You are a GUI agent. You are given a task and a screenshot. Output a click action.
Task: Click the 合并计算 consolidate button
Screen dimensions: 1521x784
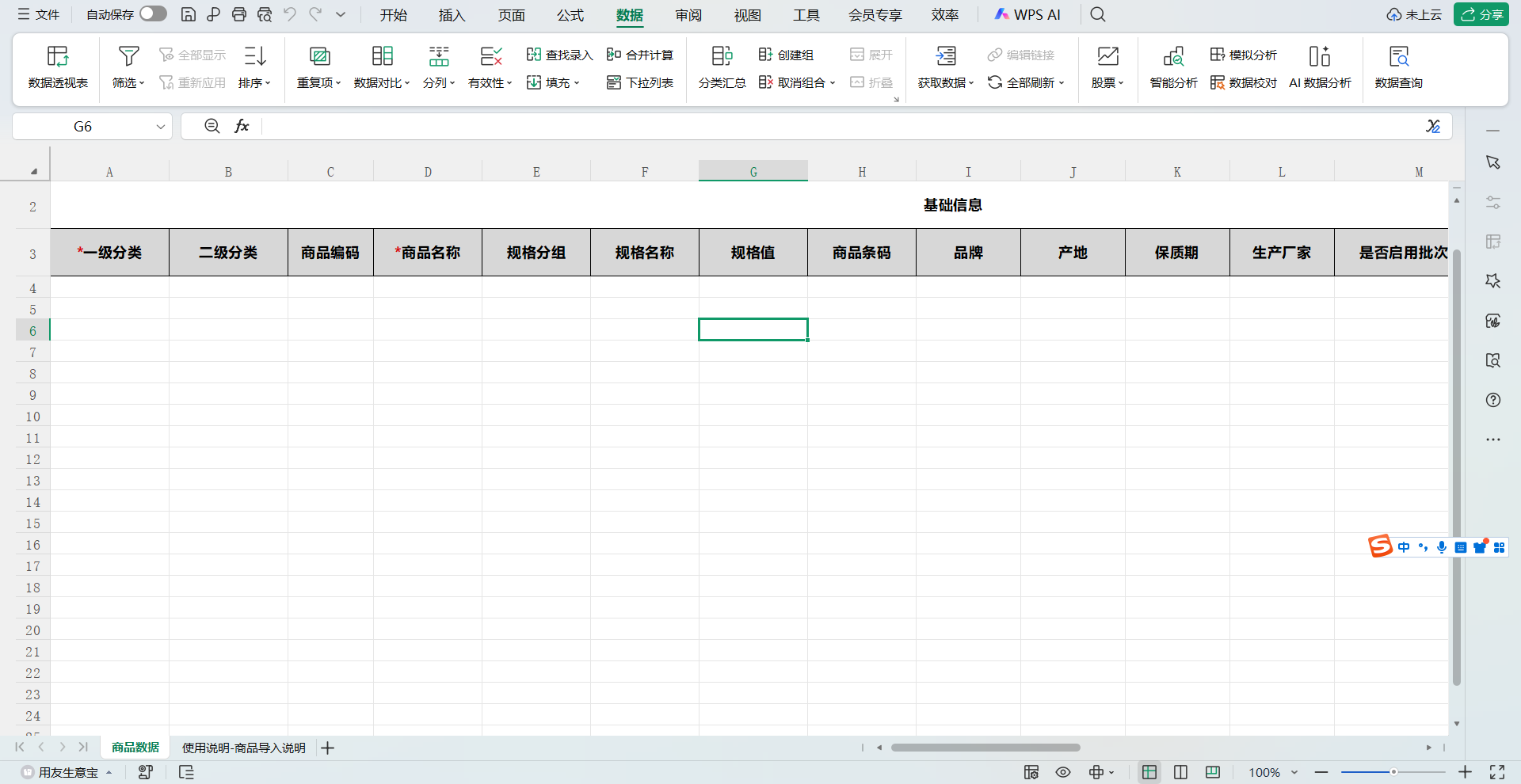640,55
